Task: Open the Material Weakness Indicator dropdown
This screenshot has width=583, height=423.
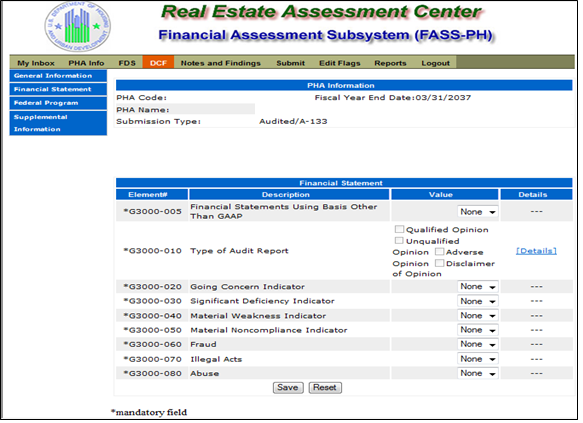Action: click(x=477, y=316)
